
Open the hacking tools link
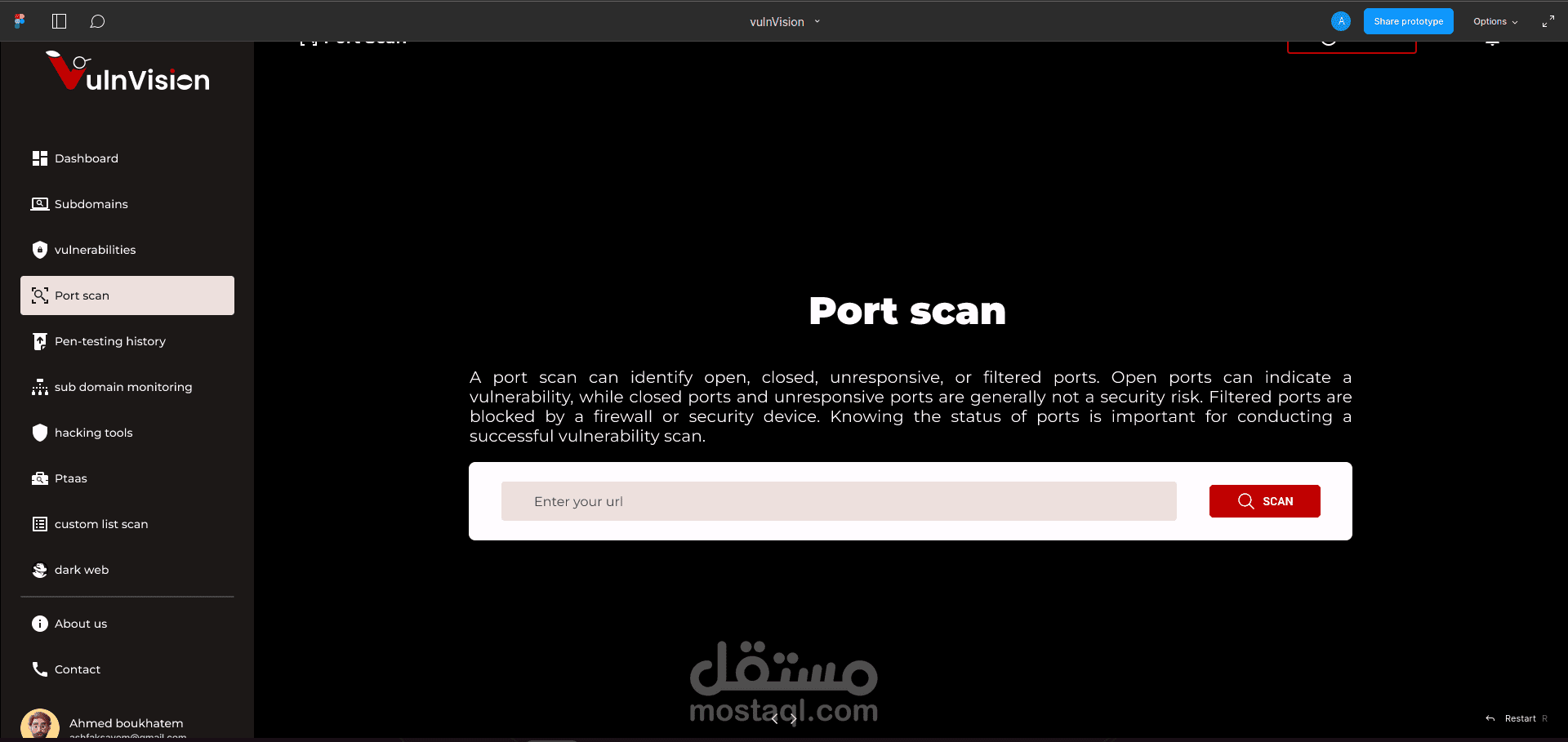tap(127, 433)
